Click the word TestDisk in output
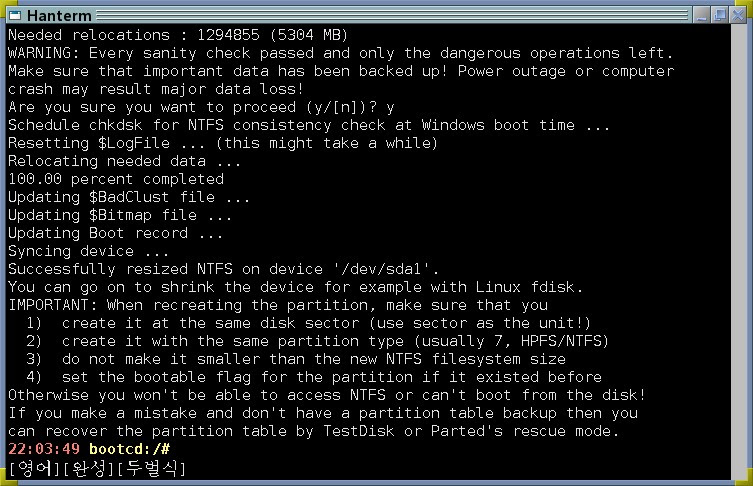This screenshot has width=753, height=486. point(359,431)
